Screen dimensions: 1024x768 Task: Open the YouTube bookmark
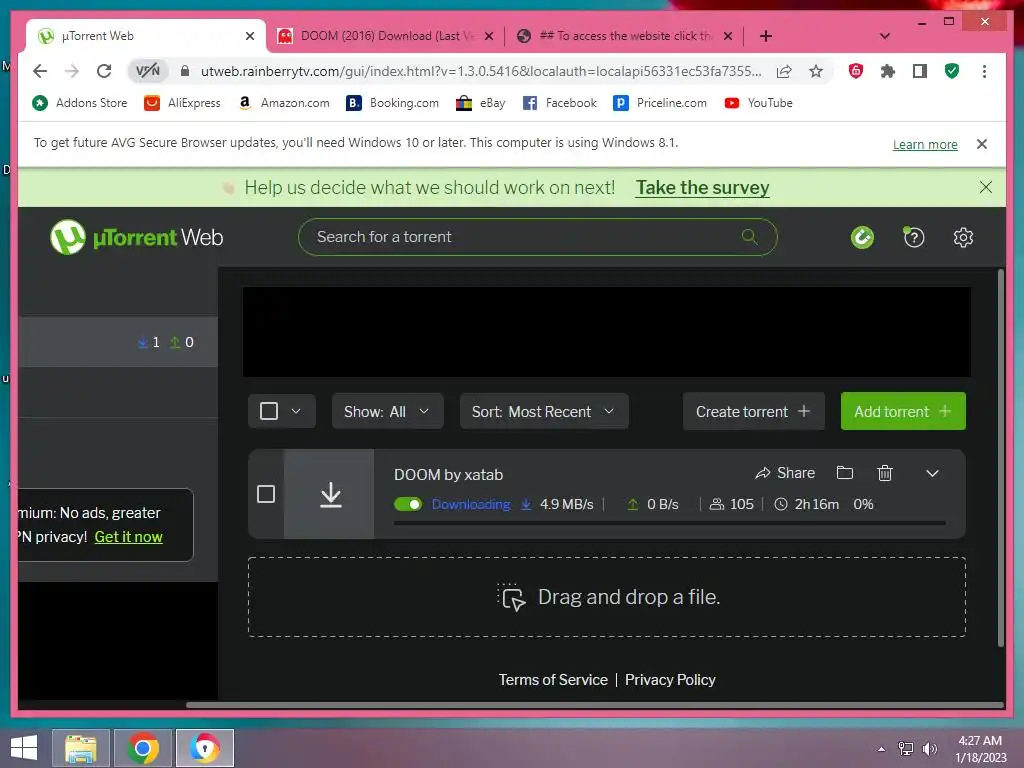click(758, 103)
